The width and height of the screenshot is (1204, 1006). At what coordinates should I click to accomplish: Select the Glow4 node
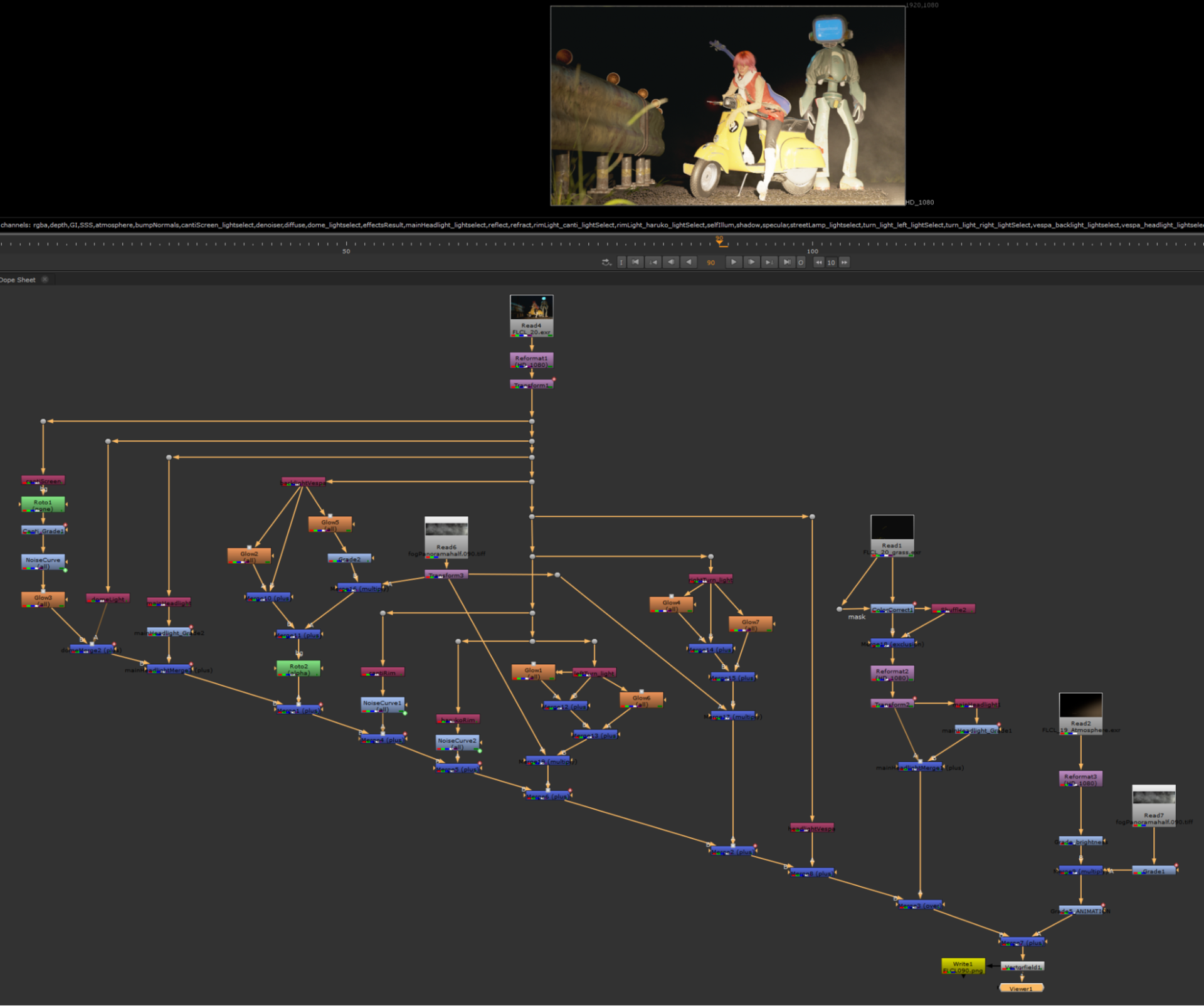(671, 605)
